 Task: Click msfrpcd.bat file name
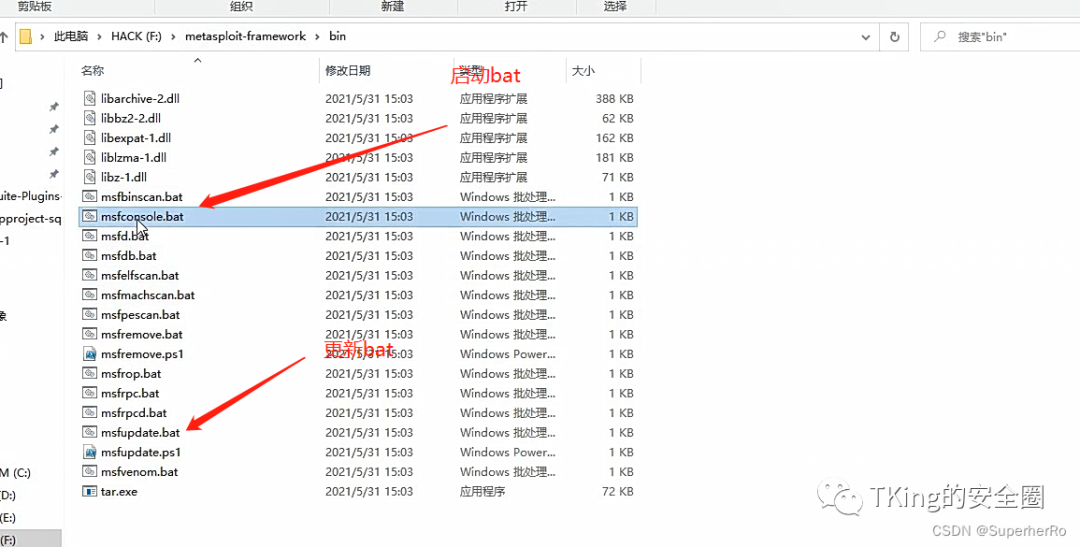tap(134, 413)
